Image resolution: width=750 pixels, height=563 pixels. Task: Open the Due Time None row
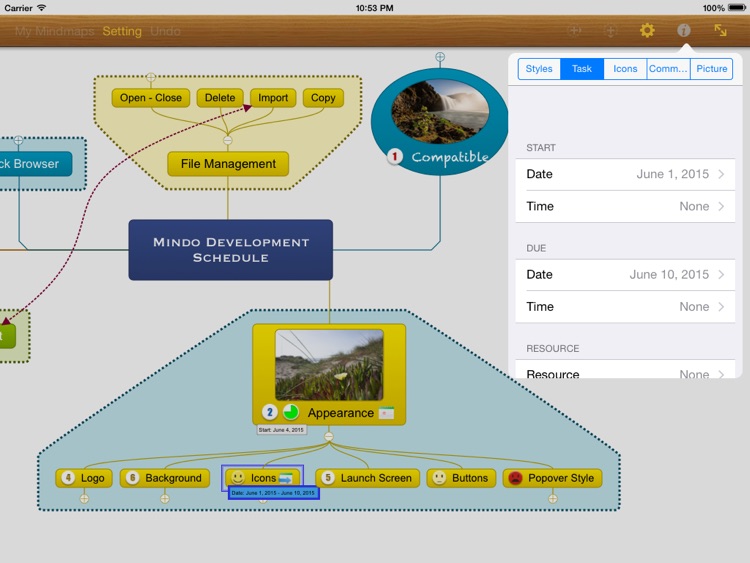625,307
